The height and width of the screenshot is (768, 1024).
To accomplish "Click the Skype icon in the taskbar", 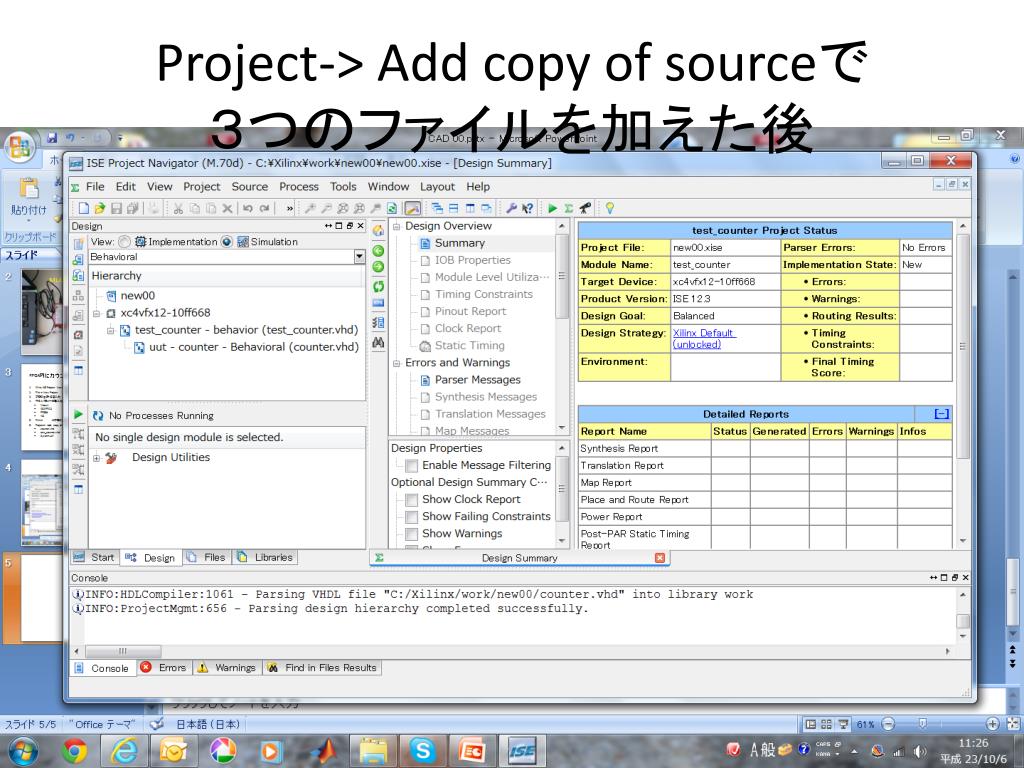I will [424, 750].
